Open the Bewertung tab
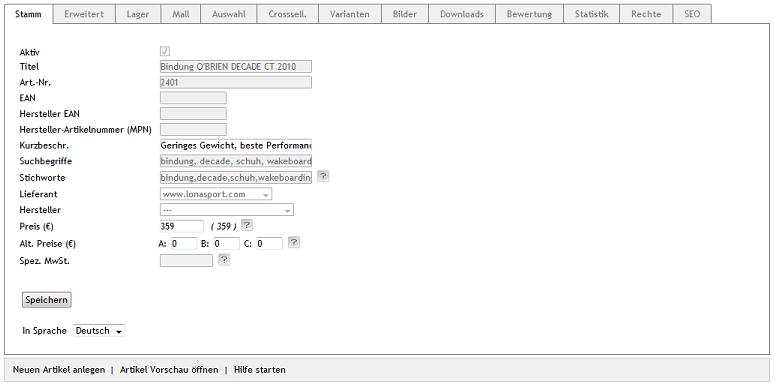The width and height of the screenshot is (775, 386). 529,14
